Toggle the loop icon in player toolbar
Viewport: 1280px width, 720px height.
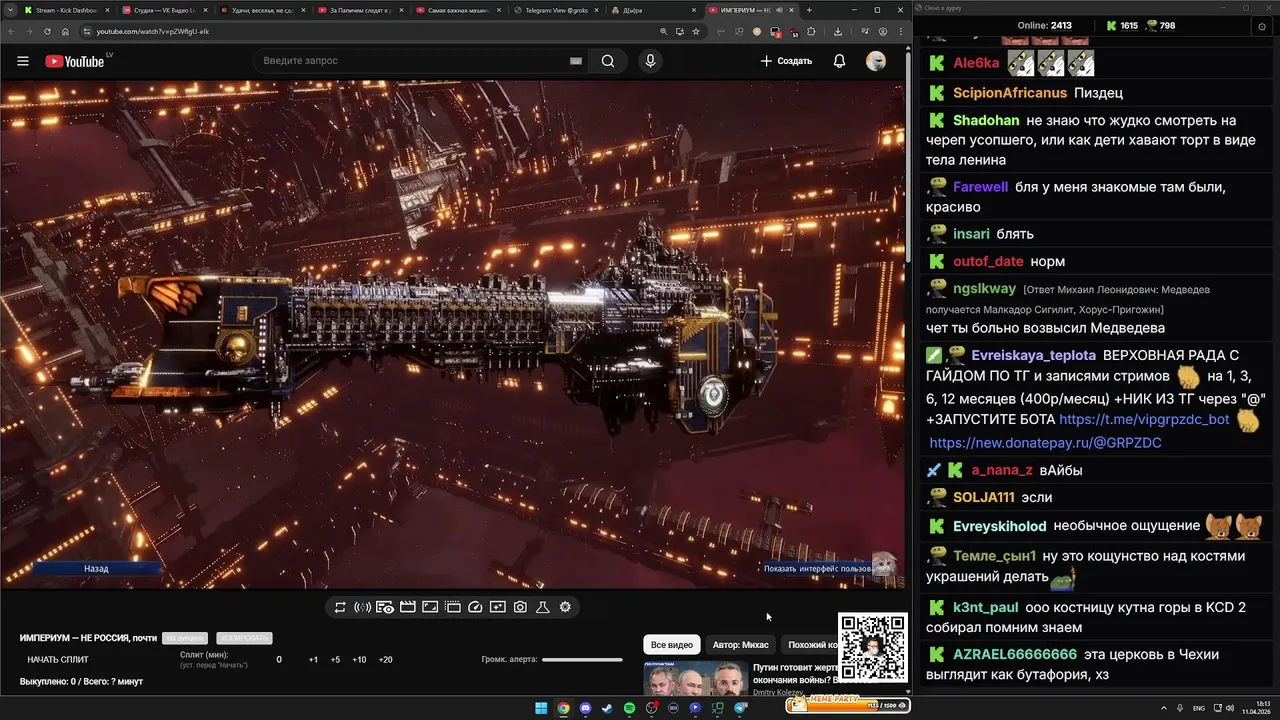click(x=340, y=607)
